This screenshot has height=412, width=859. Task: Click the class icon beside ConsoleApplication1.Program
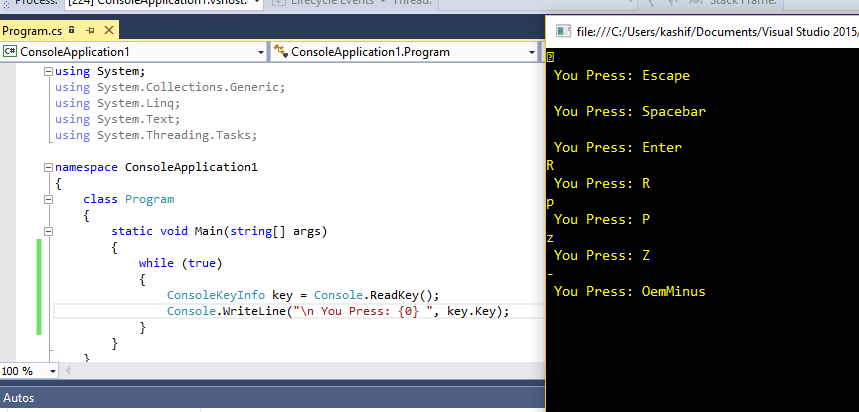coord(280,52)
